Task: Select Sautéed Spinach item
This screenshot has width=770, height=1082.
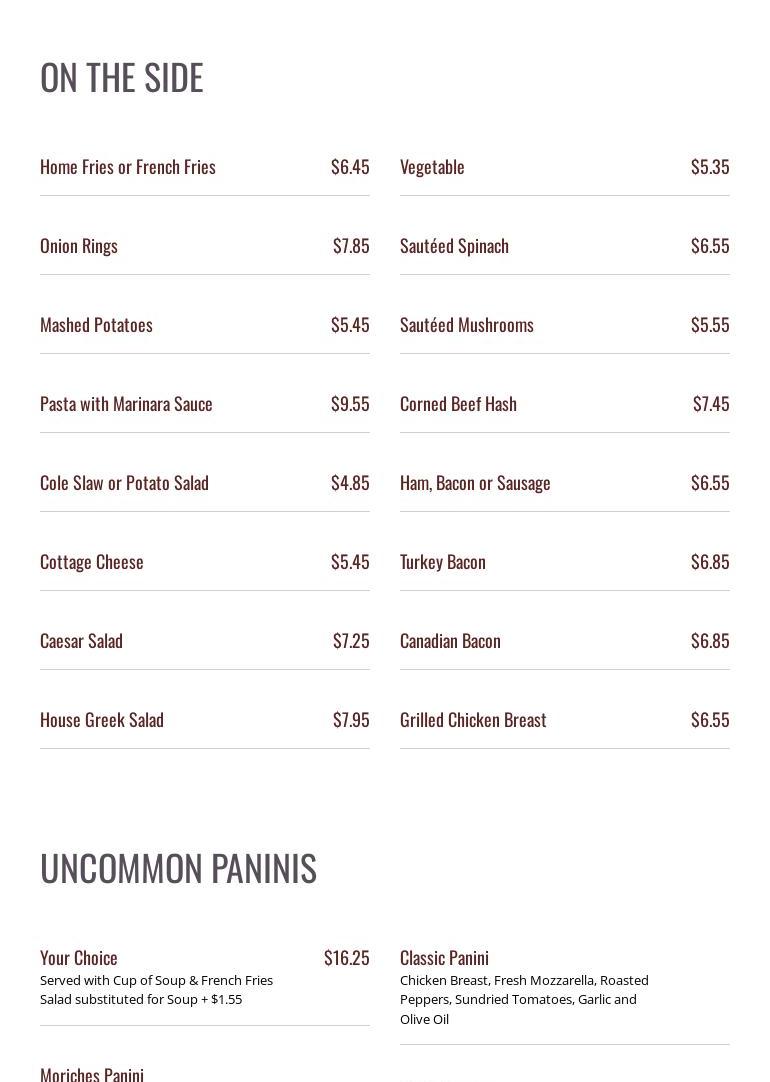Action: [x=454, y=246]
